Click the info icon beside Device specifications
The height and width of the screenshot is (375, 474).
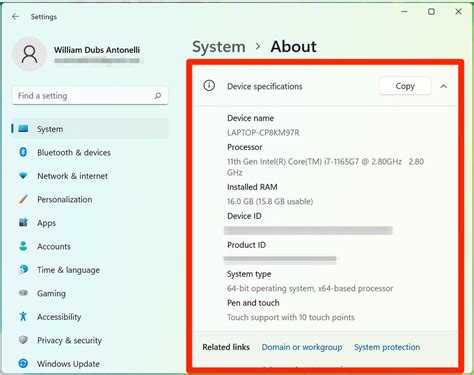209,86
